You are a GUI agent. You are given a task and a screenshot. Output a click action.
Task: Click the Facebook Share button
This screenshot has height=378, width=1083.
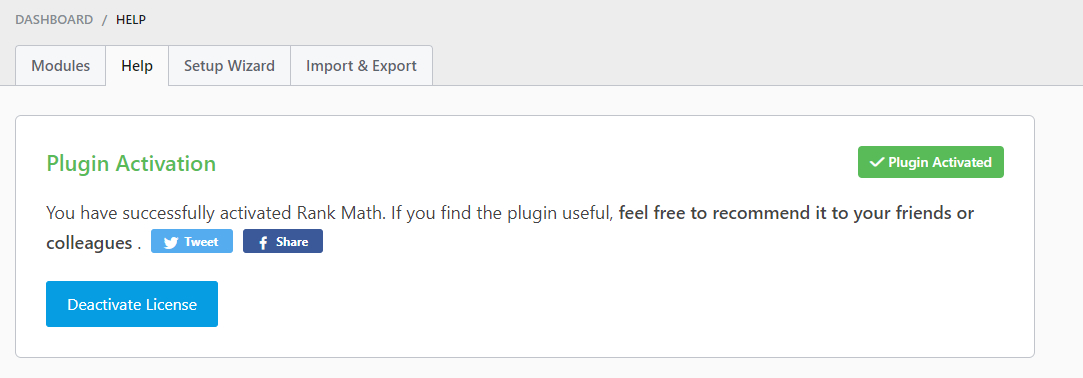282,241
